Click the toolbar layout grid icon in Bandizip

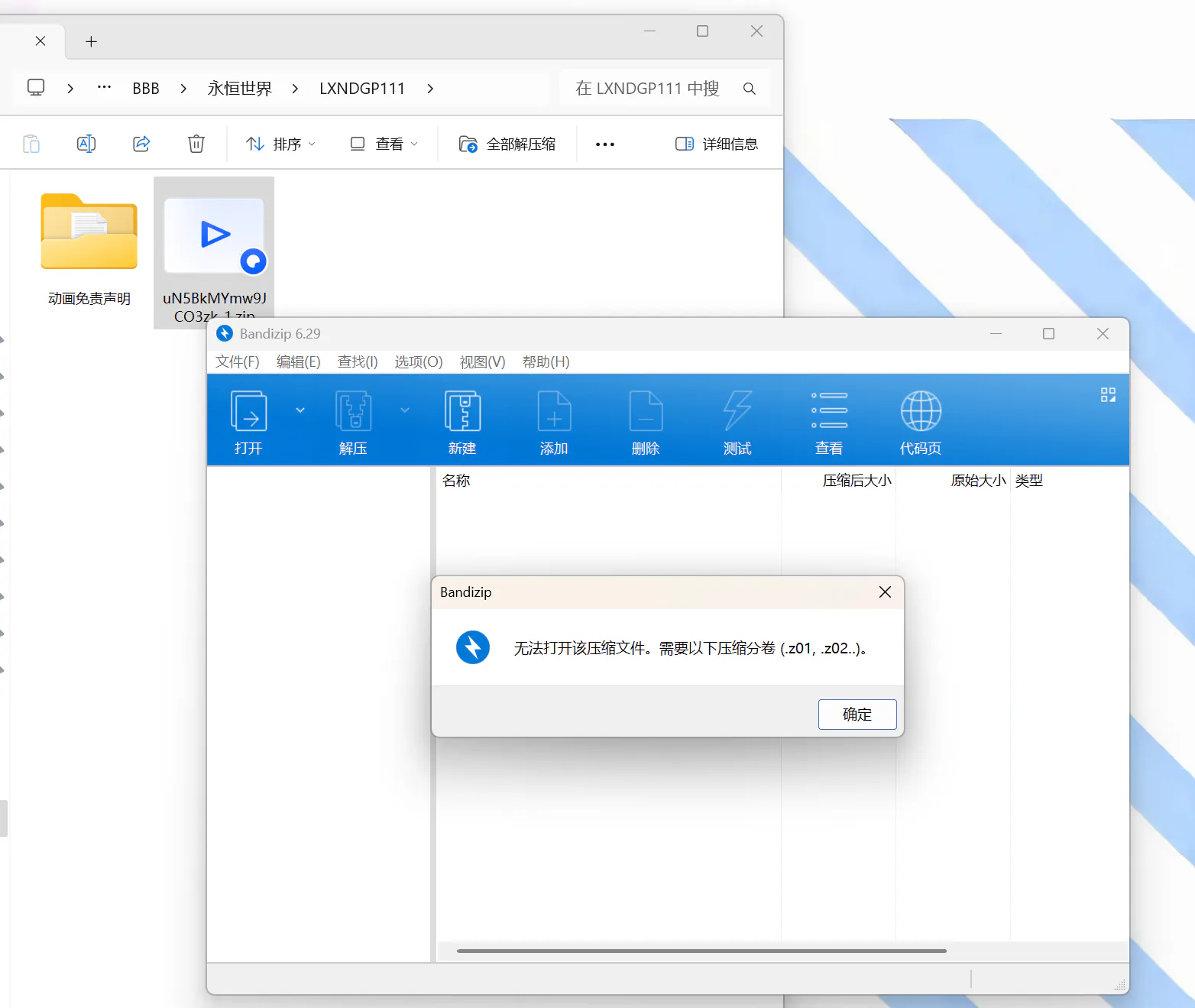pos(1108,394)
